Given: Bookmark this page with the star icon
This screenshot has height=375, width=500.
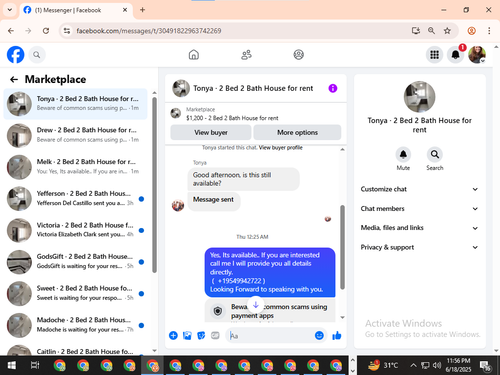Looking at the screenshot, I should point(447,31).
